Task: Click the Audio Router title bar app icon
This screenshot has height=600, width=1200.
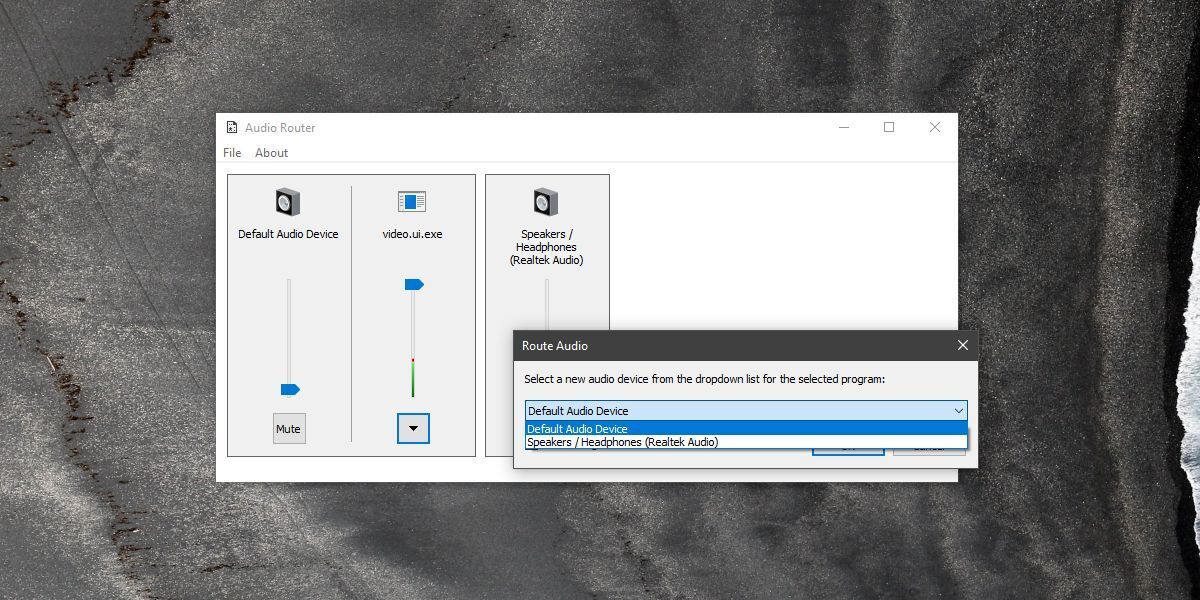Action: click(231, 128)
